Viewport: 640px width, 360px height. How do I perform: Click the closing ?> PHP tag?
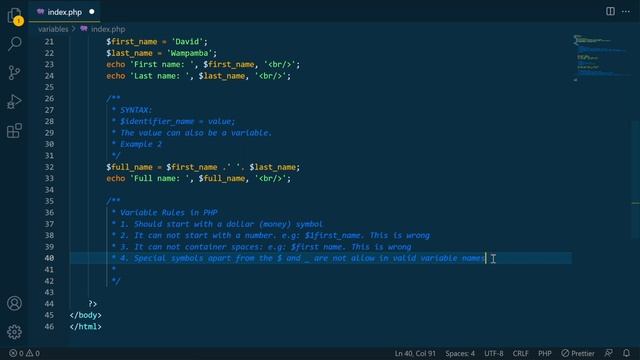point(93,304)
